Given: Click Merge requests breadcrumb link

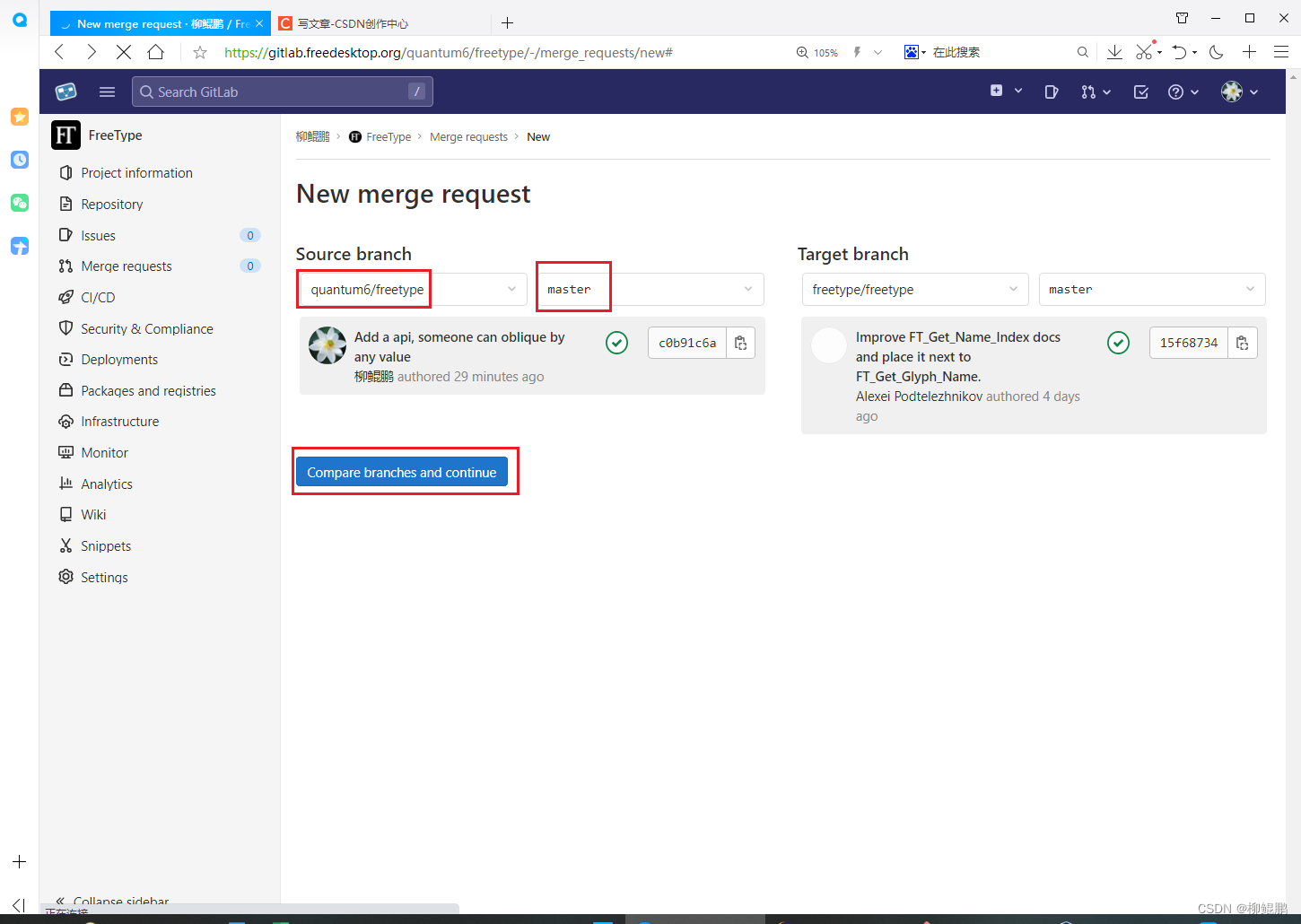Looking at the screenshot, I should tap(468, 137).
